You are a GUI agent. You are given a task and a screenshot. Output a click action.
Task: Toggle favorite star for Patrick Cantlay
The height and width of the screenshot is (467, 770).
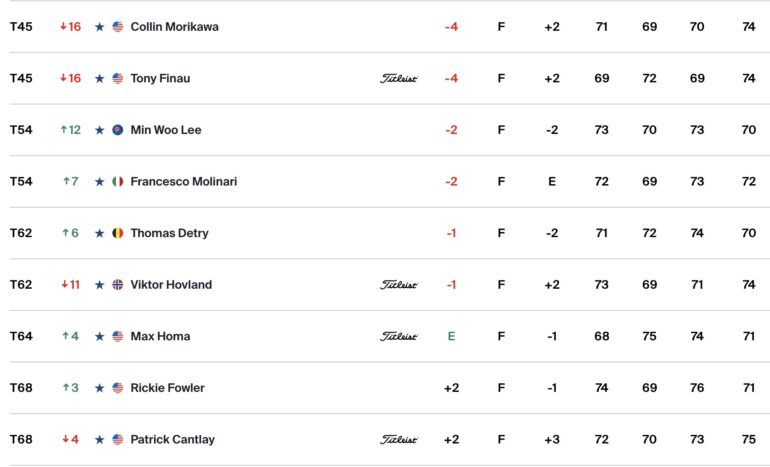(100, 440)
